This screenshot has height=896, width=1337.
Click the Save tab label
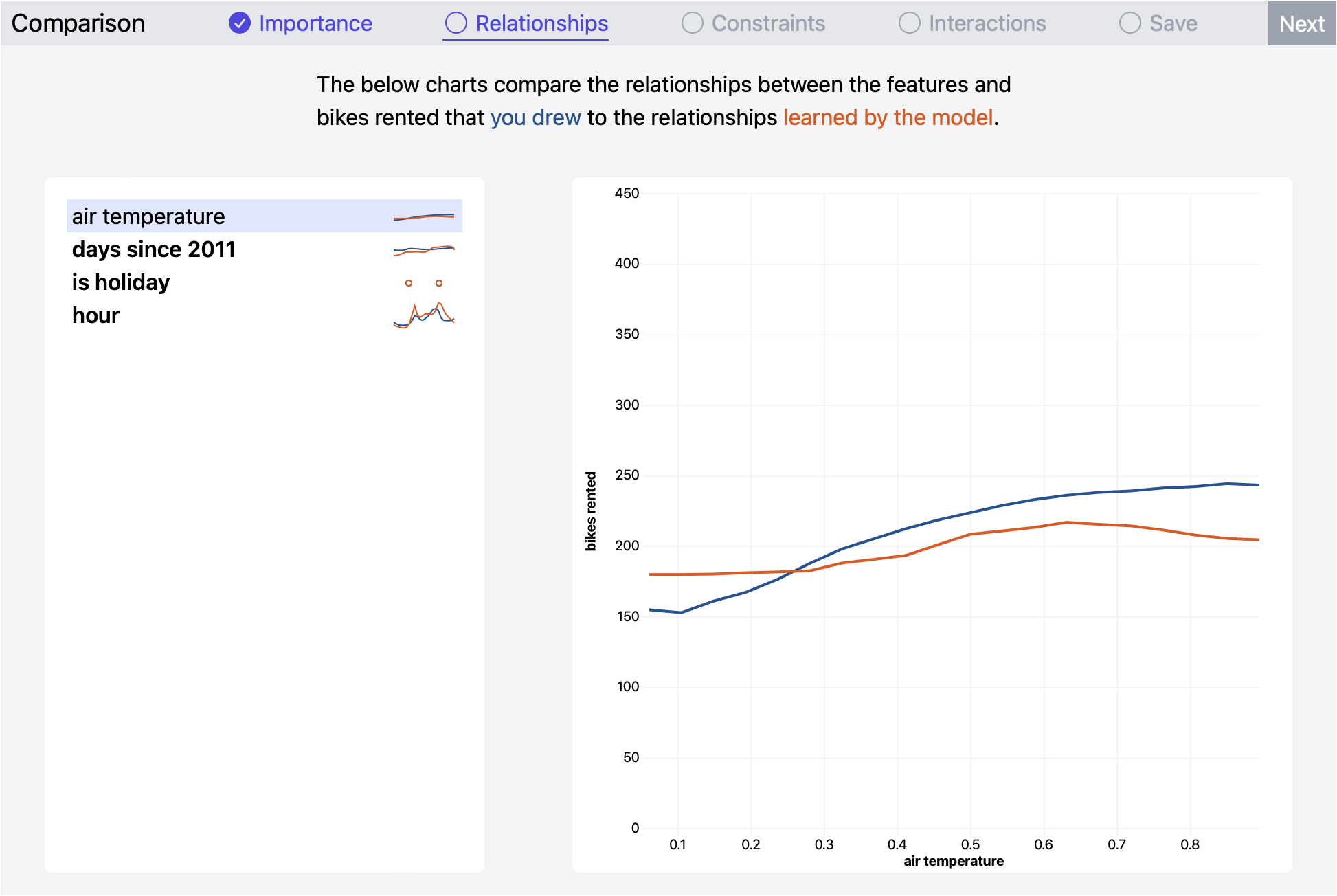pyautogui.click(x=1173, y=23)
